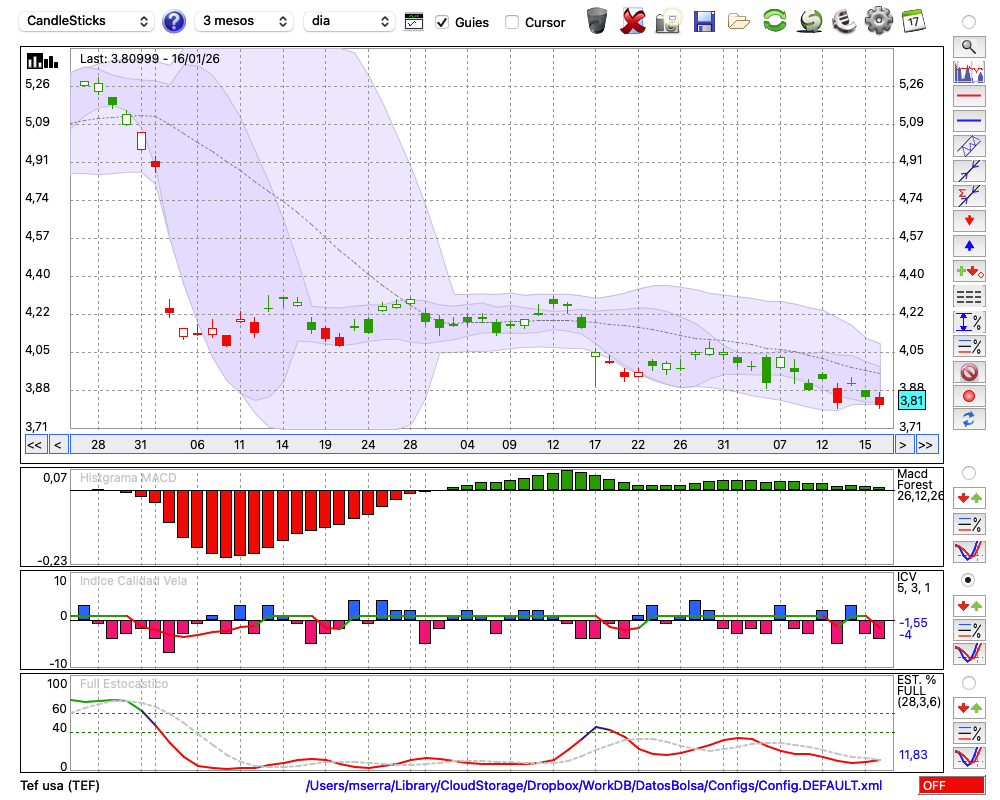Click the trash can icon in toolbar

(x=597, y=21)
